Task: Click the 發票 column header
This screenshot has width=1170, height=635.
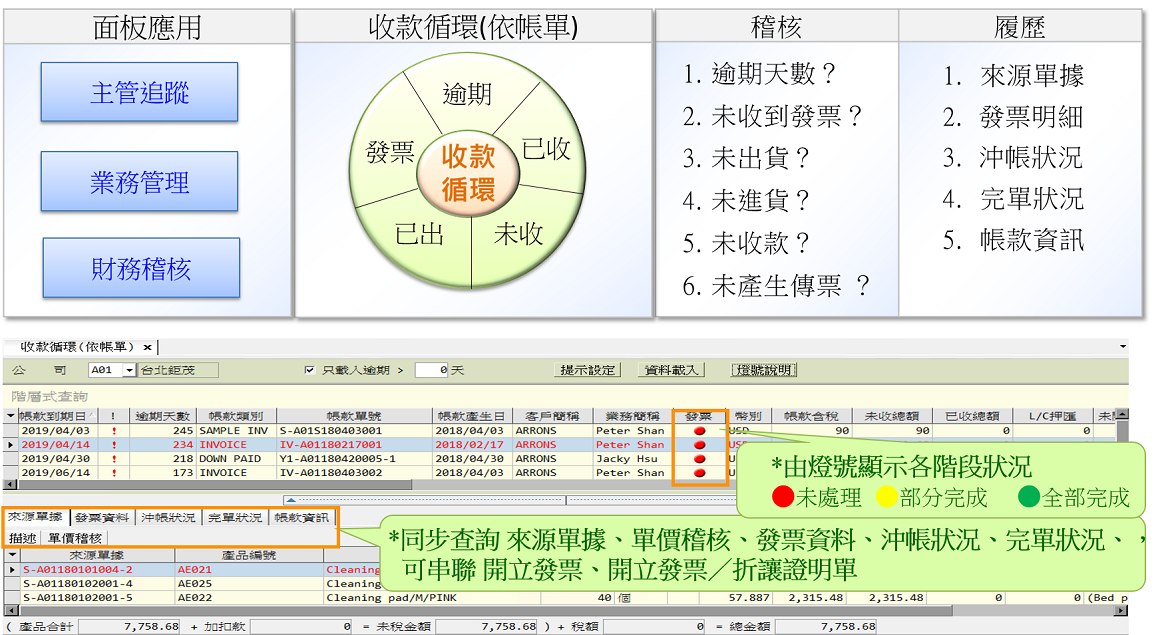Action: coord(698,416)
